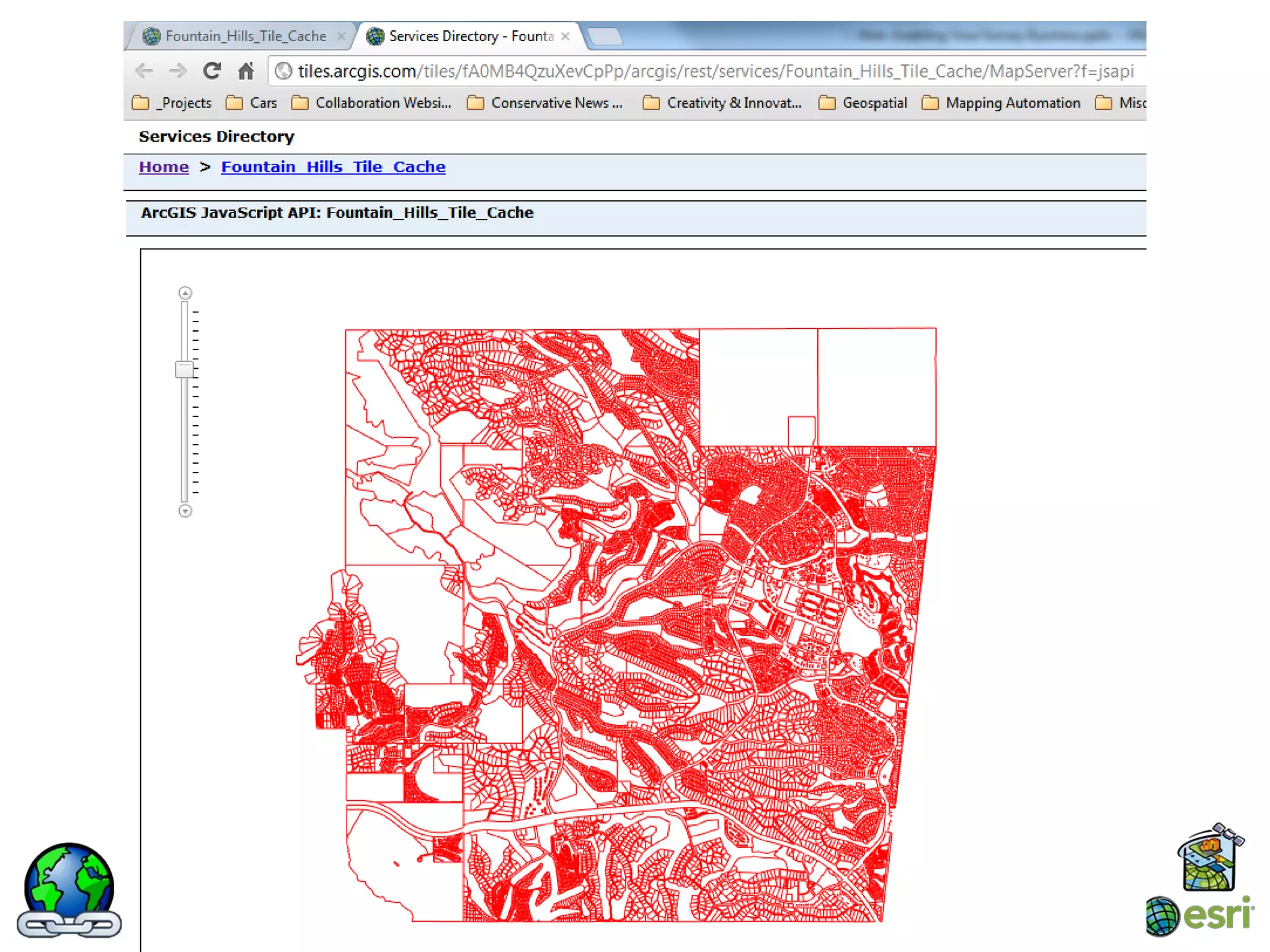Click the site info globe in address bar
This screenshot has height=952, width=1270.
(x=283, y=71)
